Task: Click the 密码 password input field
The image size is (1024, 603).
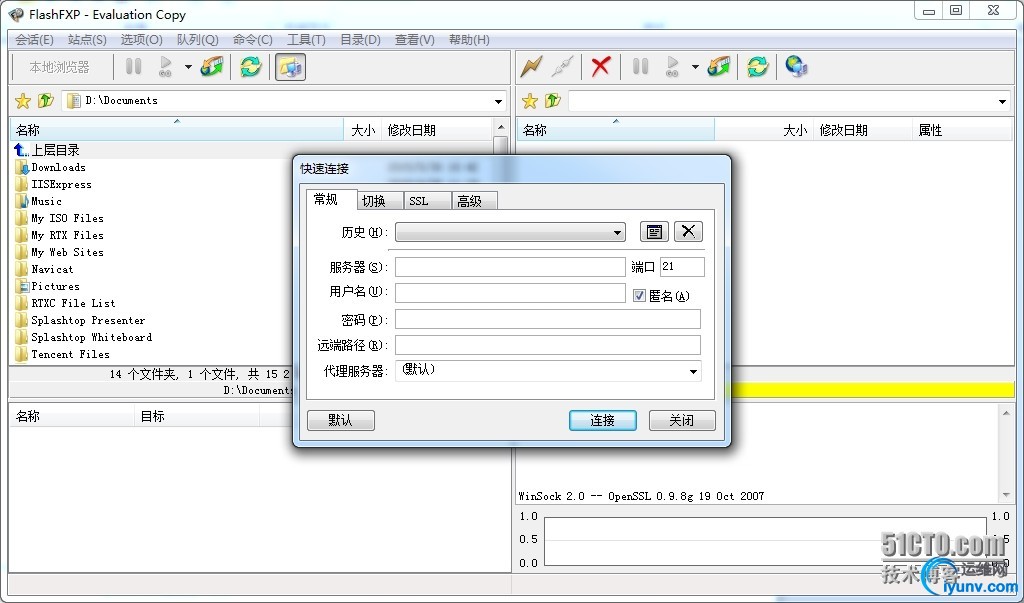Action: (x=548, y=319)
